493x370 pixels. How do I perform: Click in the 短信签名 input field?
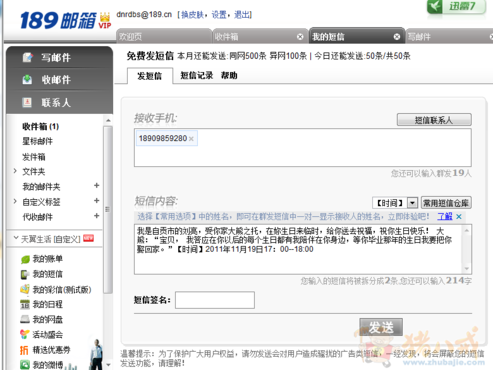[215, 300]
